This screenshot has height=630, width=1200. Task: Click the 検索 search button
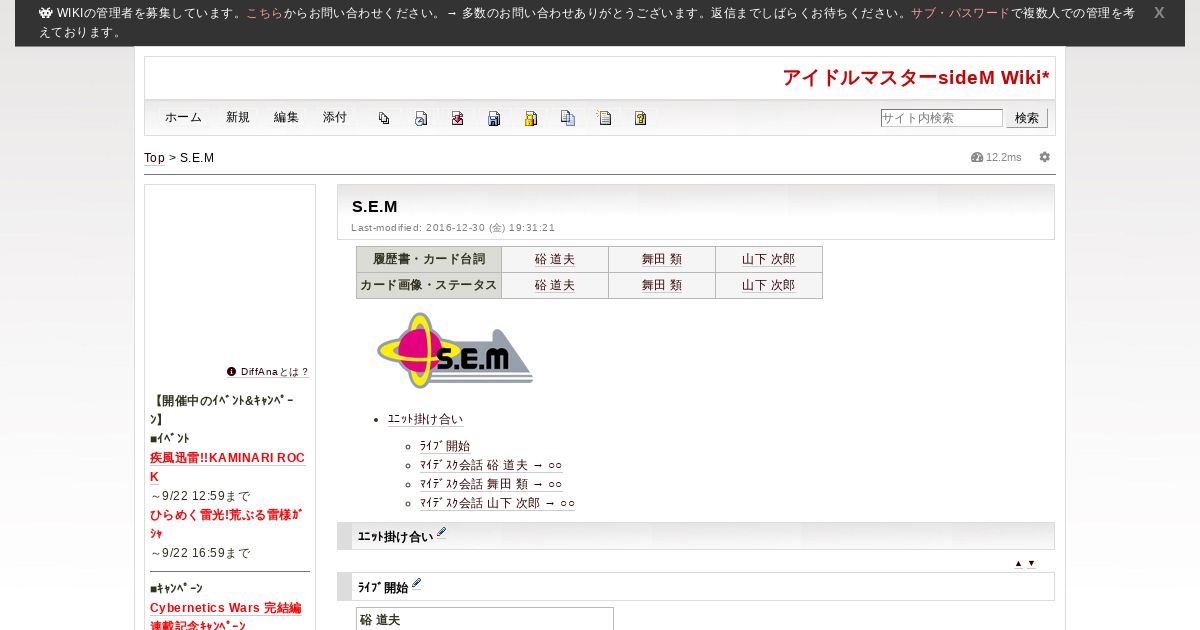(1027, 118)
